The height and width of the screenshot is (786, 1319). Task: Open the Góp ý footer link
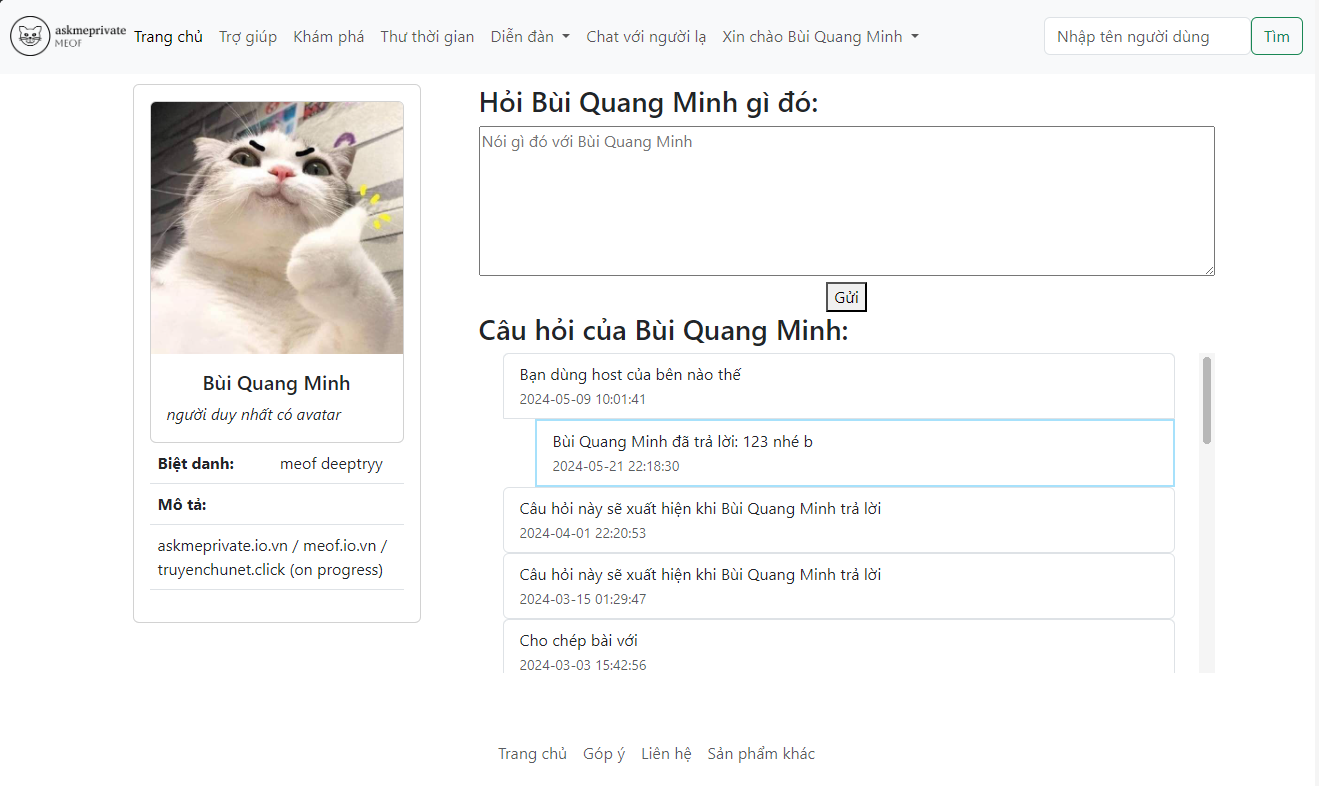point(604,754)
